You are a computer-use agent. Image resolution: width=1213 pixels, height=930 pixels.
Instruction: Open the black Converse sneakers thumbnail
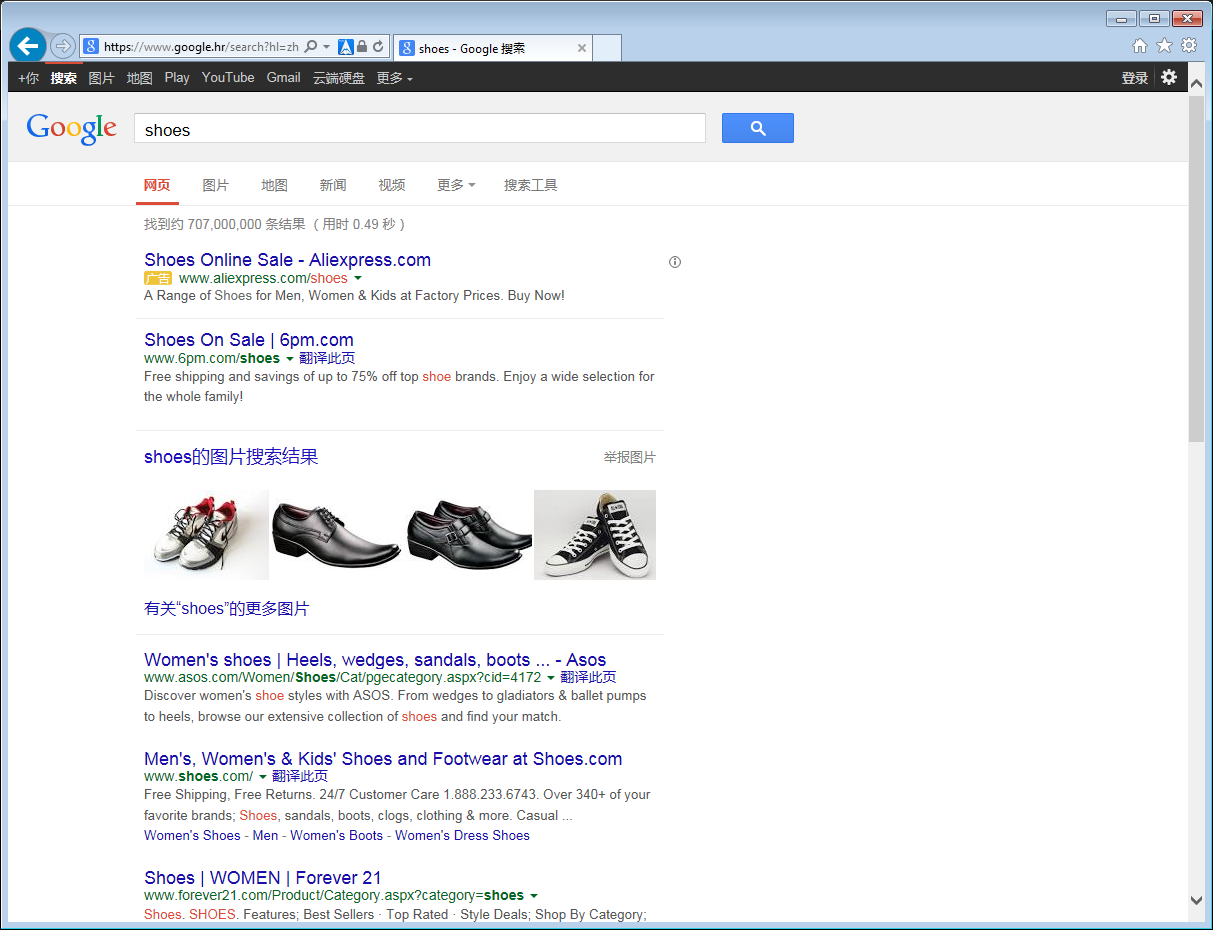pyautogui.click(x=595, y=535)
